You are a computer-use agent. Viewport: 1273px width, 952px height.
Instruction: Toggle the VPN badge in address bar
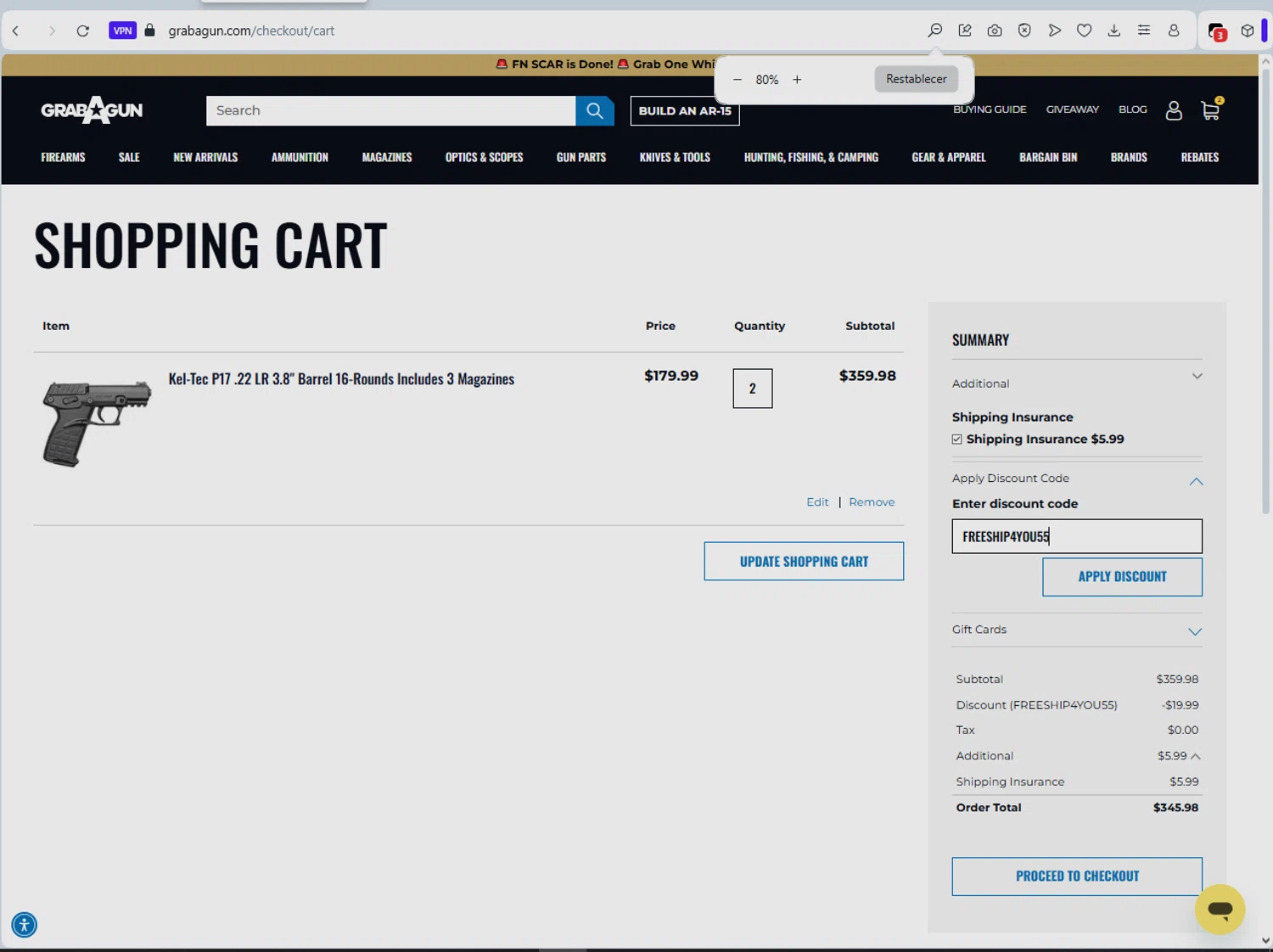(x=122, y=31)
